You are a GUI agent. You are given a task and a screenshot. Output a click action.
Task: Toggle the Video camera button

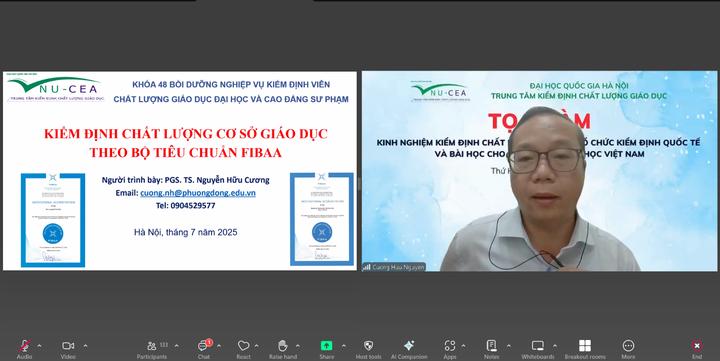click(68, 345)
